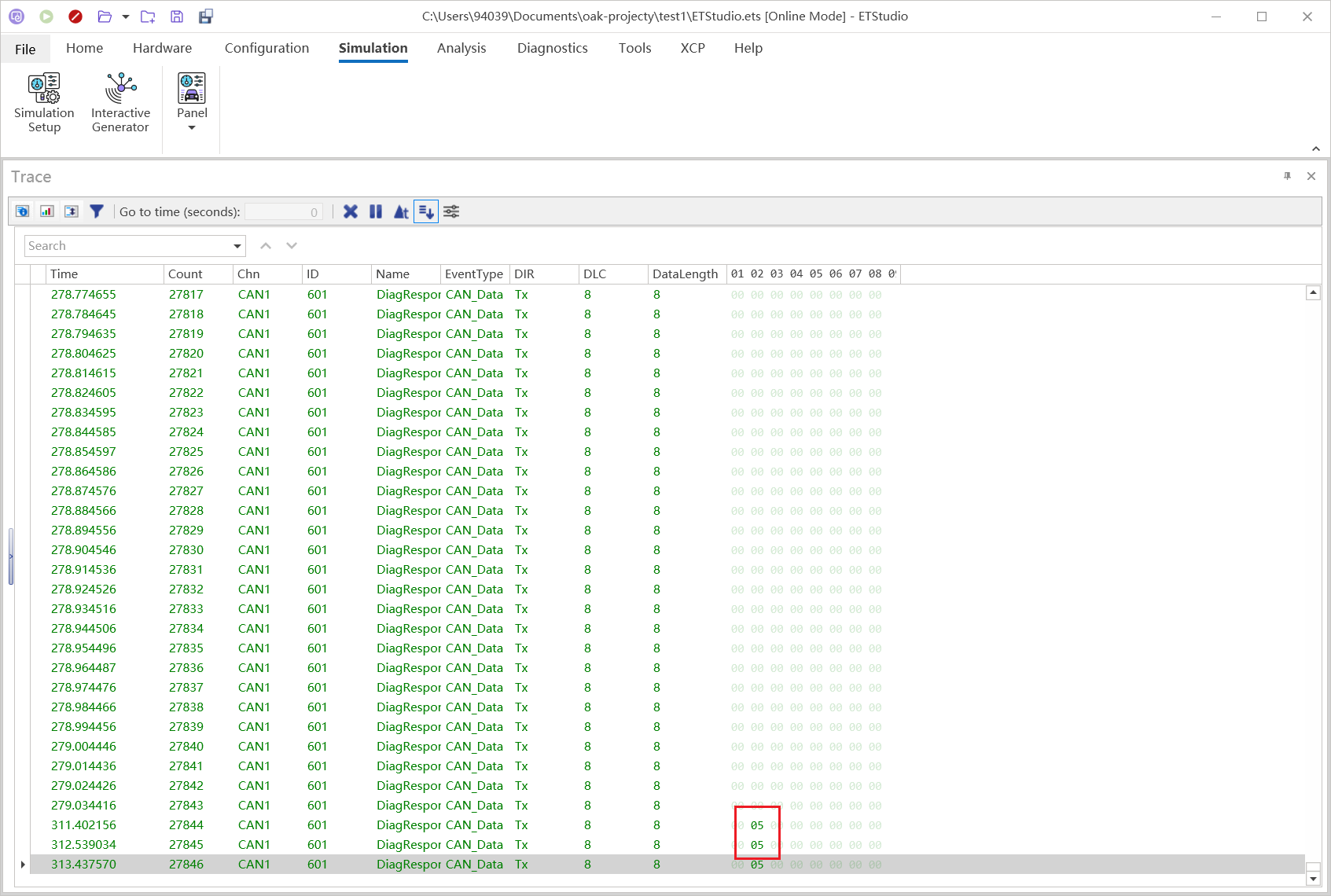Click the filter funnel icon in Trace toolbar
This screenshot has width=1331, height=896.
coord(97,211)
